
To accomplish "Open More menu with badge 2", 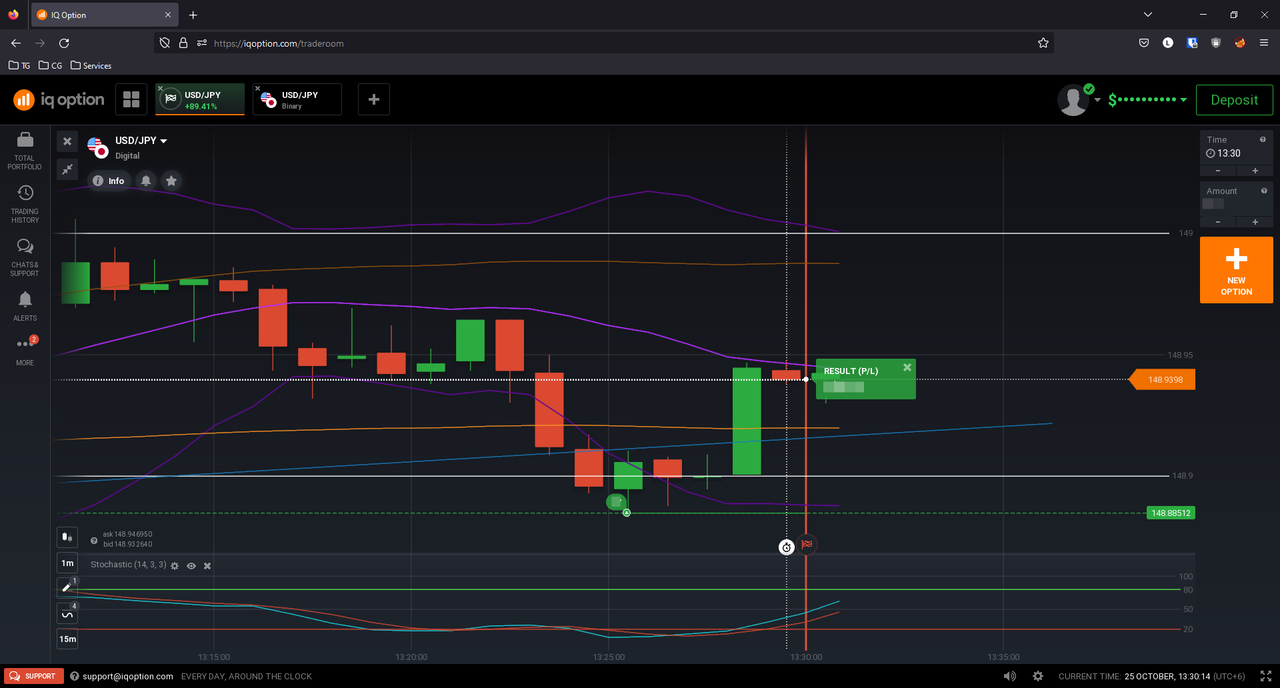I will coord(25,350).
